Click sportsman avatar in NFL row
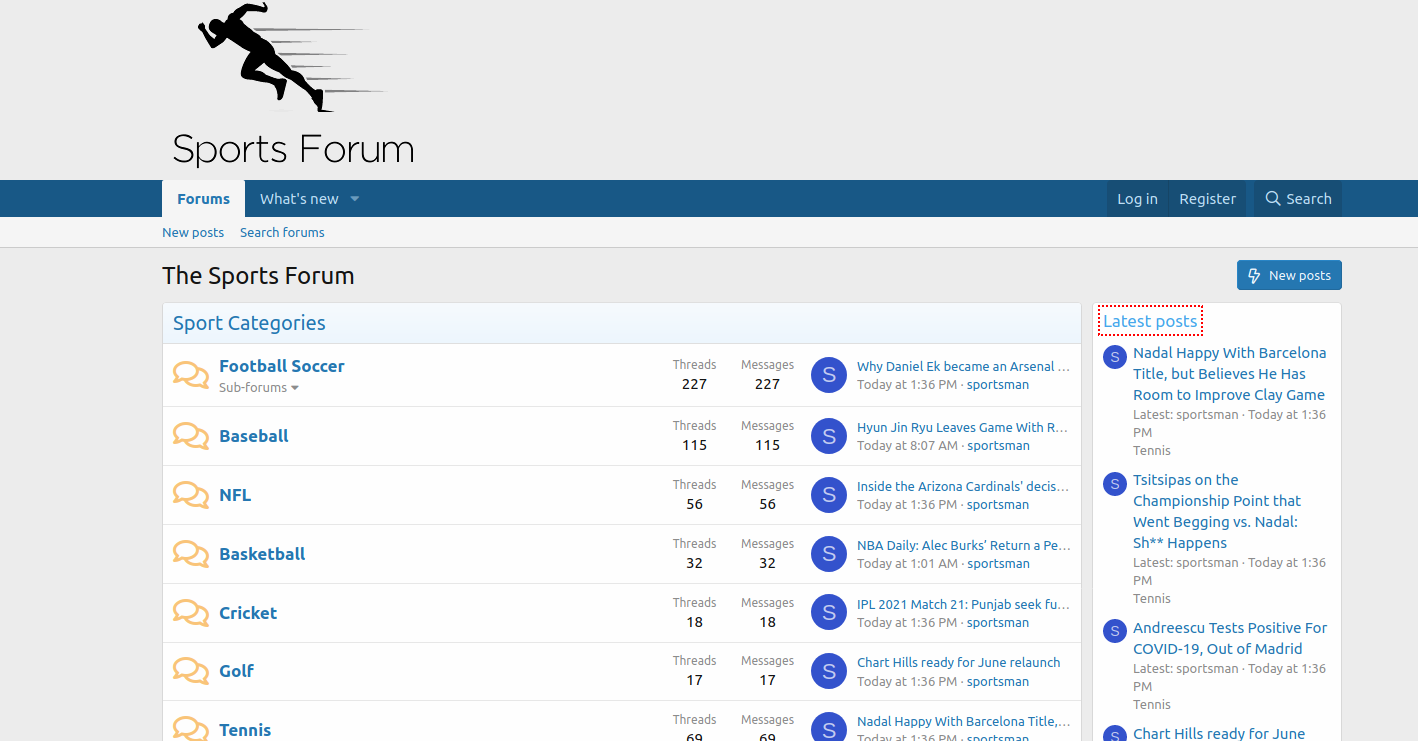Viewport: 1418px width, 741px height. pyautogui.click(x=829, y=495)
